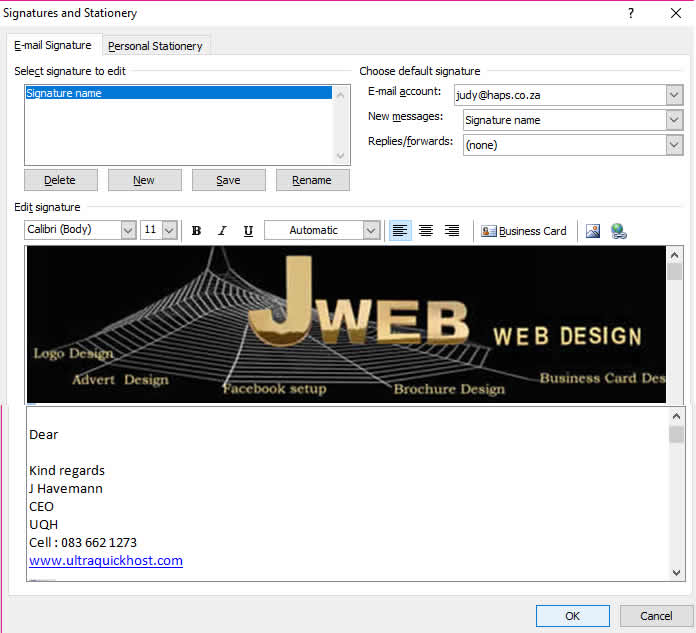This screenshot has height=633, width=696.
Task: Toggle underline formatting in signature editor
Action: click(x=248, y=230)
